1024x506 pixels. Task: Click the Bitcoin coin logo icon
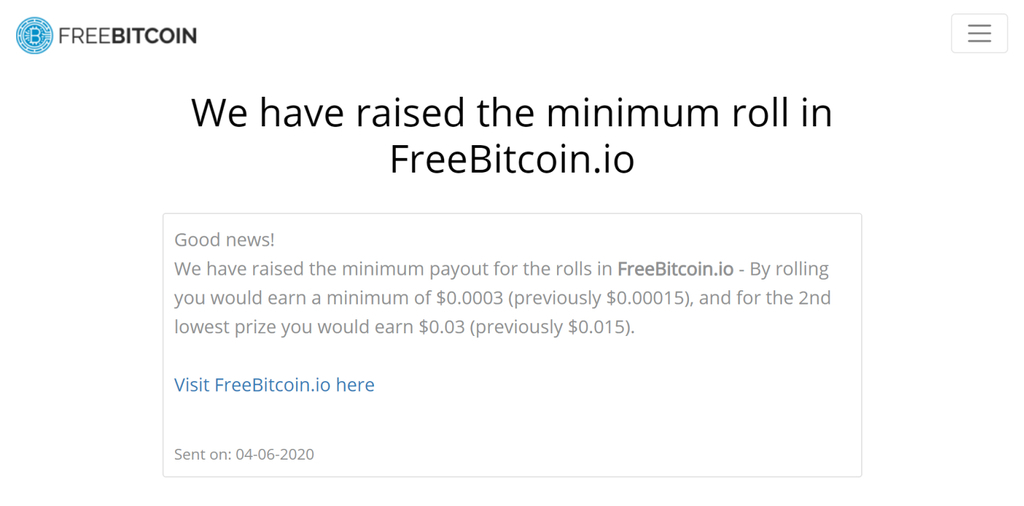(x=34, y=35)
